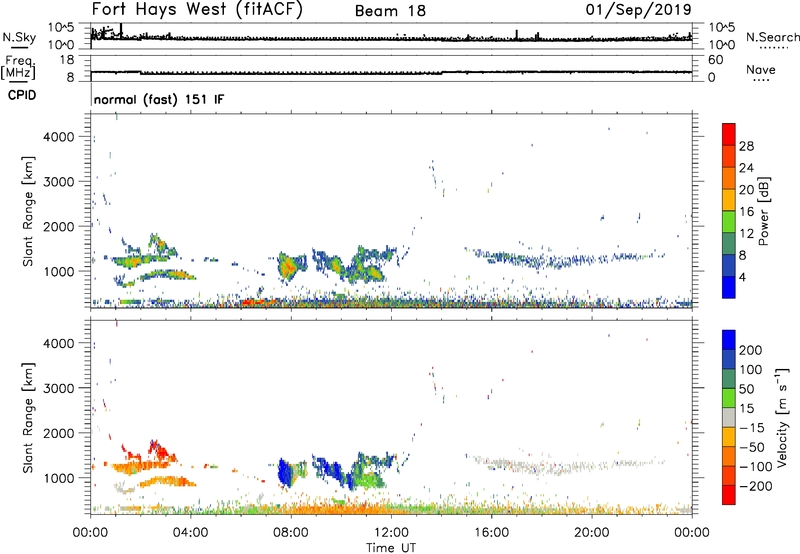800x554 pixels.
Task: Click the power backscatter patch near 08:00
Action: pos(291,266)
